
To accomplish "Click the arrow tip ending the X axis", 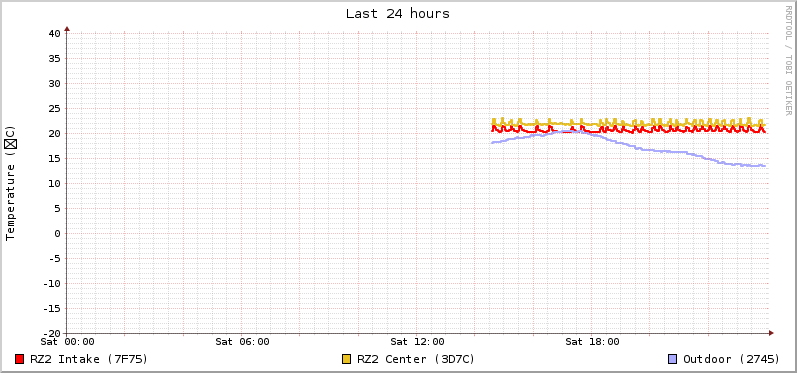I will click(x=771, y=333).
